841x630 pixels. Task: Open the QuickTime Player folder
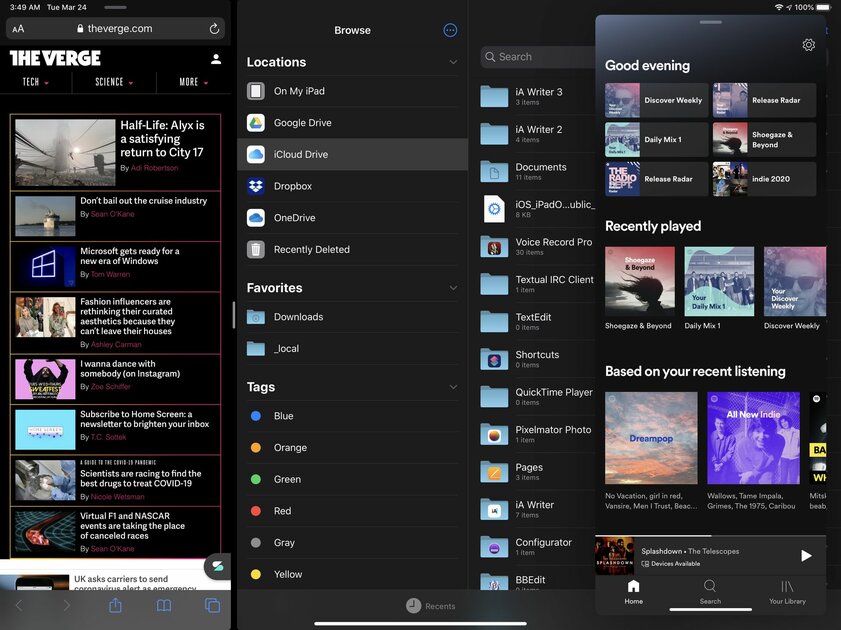pyautogui.click(x=537, y=397)
